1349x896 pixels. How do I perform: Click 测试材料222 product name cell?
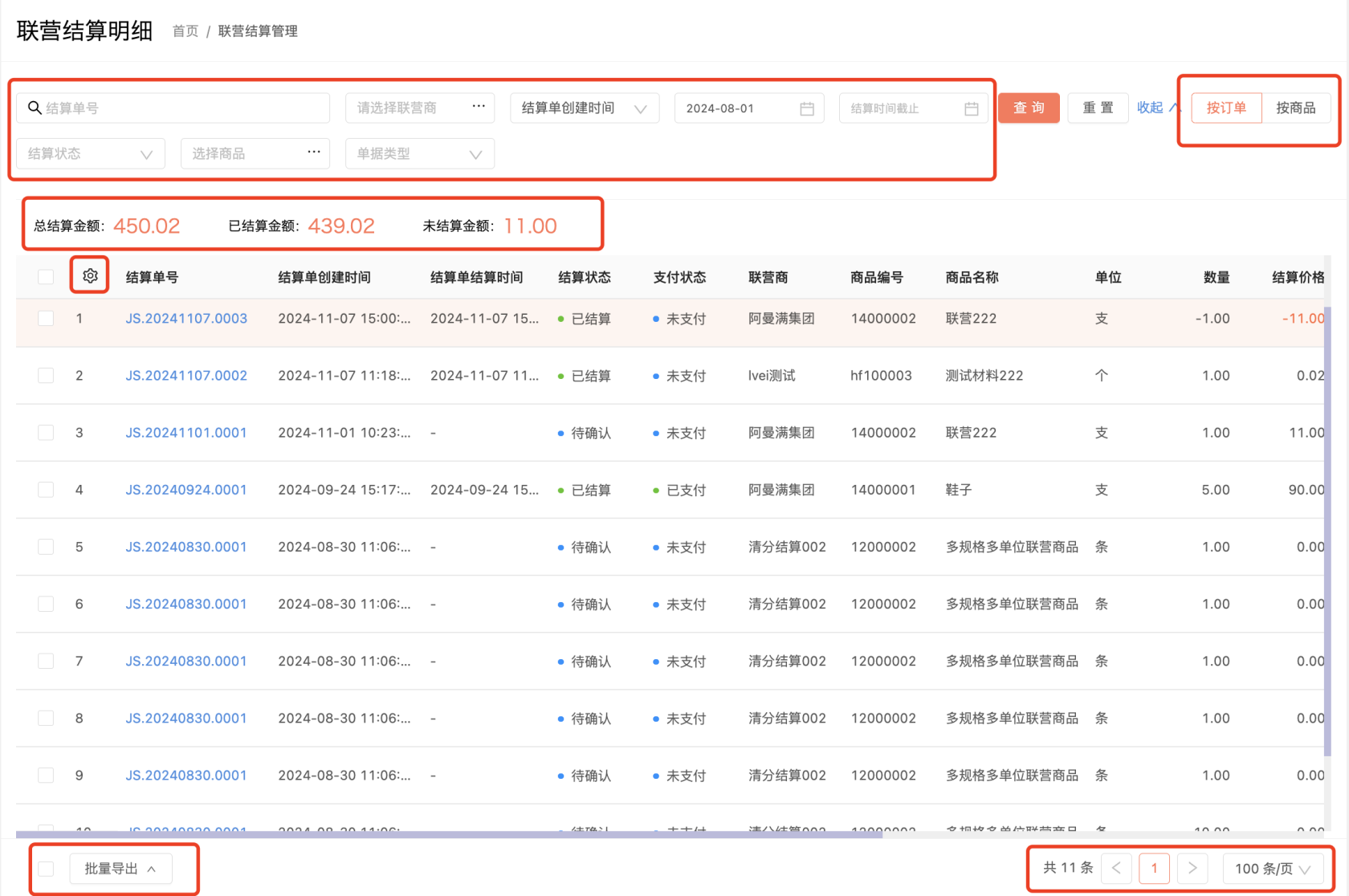(984, 375)
